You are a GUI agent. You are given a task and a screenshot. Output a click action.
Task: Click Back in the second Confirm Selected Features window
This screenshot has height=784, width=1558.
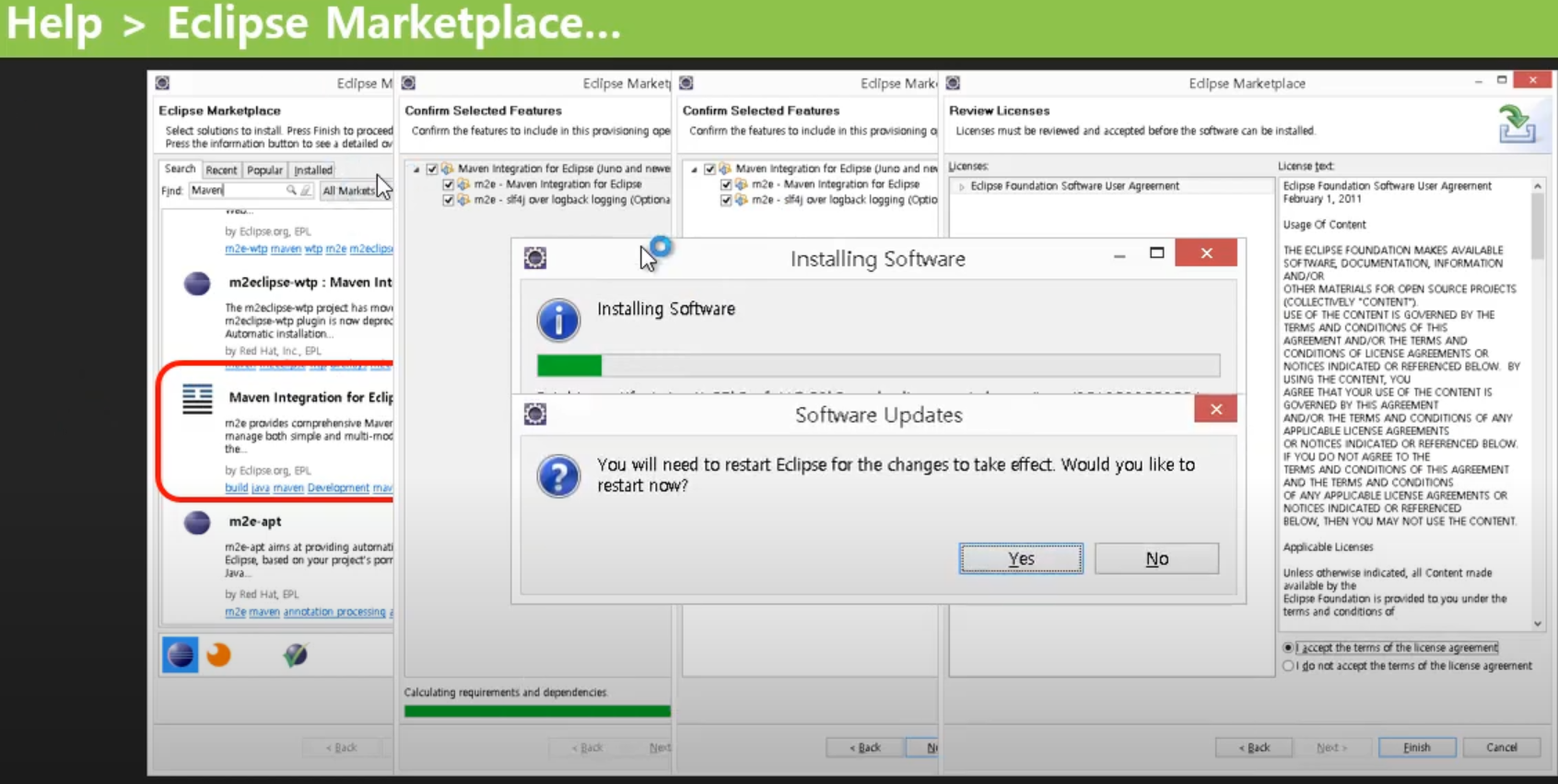[x=865, y=747]
